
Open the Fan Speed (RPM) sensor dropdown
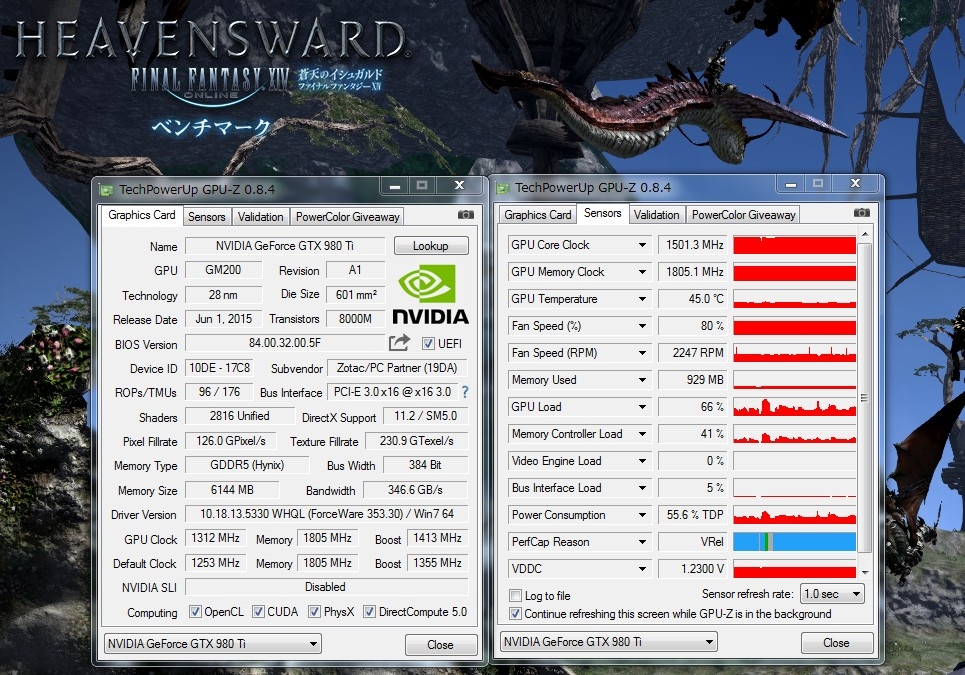[642, 353]
